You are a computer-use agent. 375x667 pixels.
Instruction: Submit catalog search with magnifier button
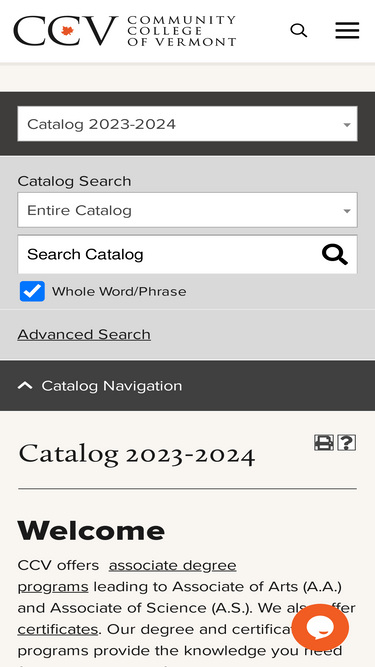click(335, 255)
